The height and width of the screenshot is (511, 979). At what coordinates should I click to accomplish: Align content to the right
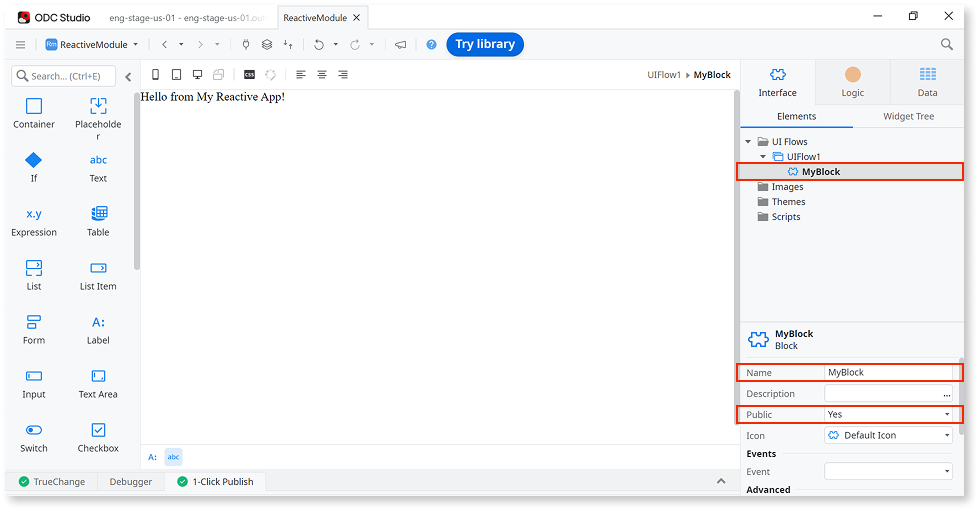point(343,74)
